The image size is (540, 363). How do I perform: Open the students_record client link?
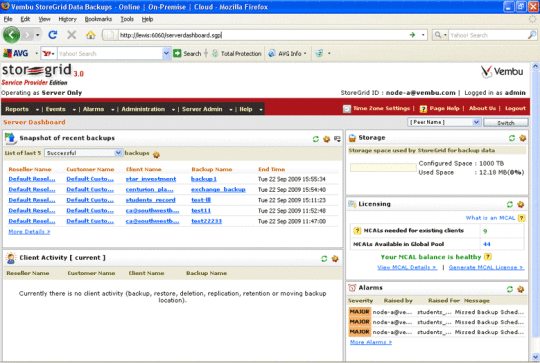[x=150, y=200]
